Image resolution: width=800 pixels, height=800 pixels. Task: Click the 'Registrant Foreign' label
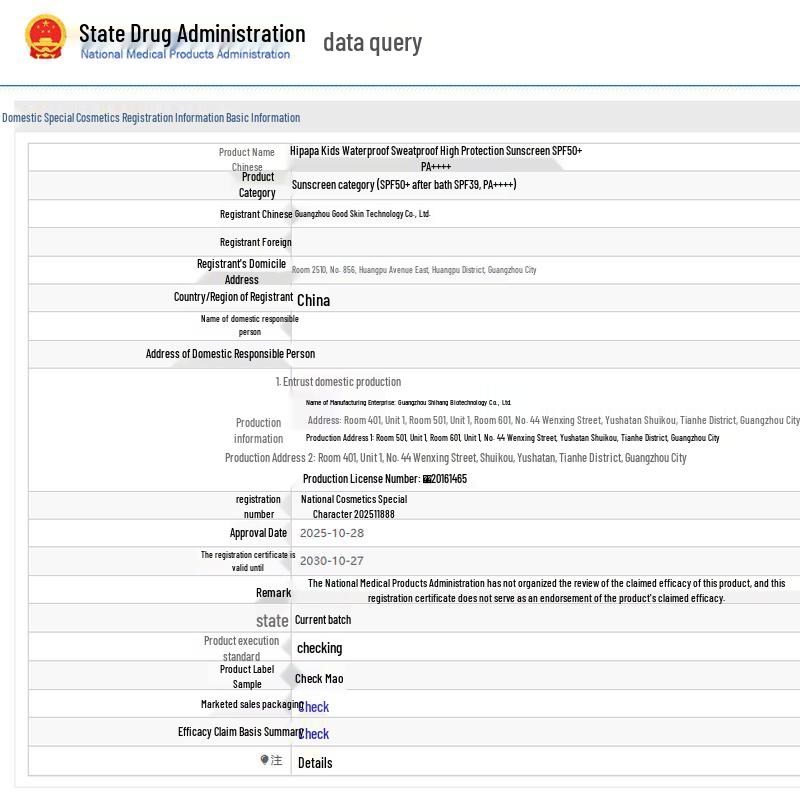tap(256, 242)
